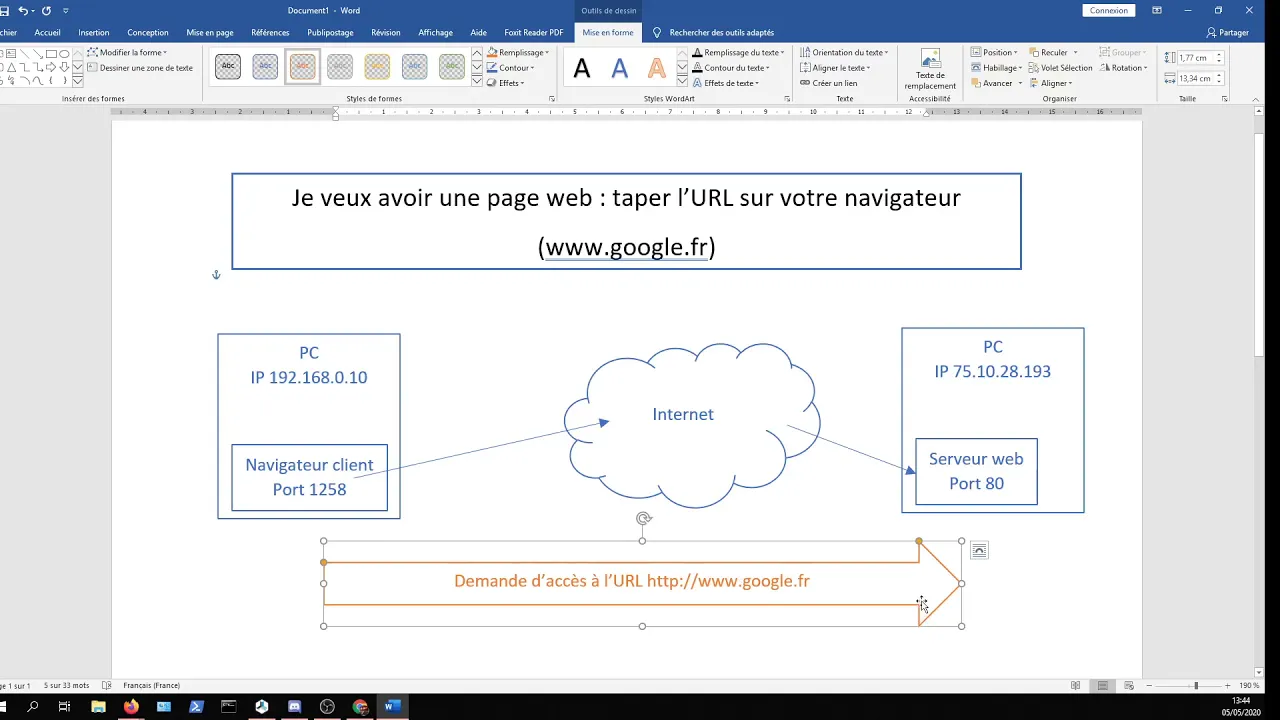This screenshot has height=720, width=1280.
Task: Open Aligner le texte dropdown
Action: pos(836,68)
